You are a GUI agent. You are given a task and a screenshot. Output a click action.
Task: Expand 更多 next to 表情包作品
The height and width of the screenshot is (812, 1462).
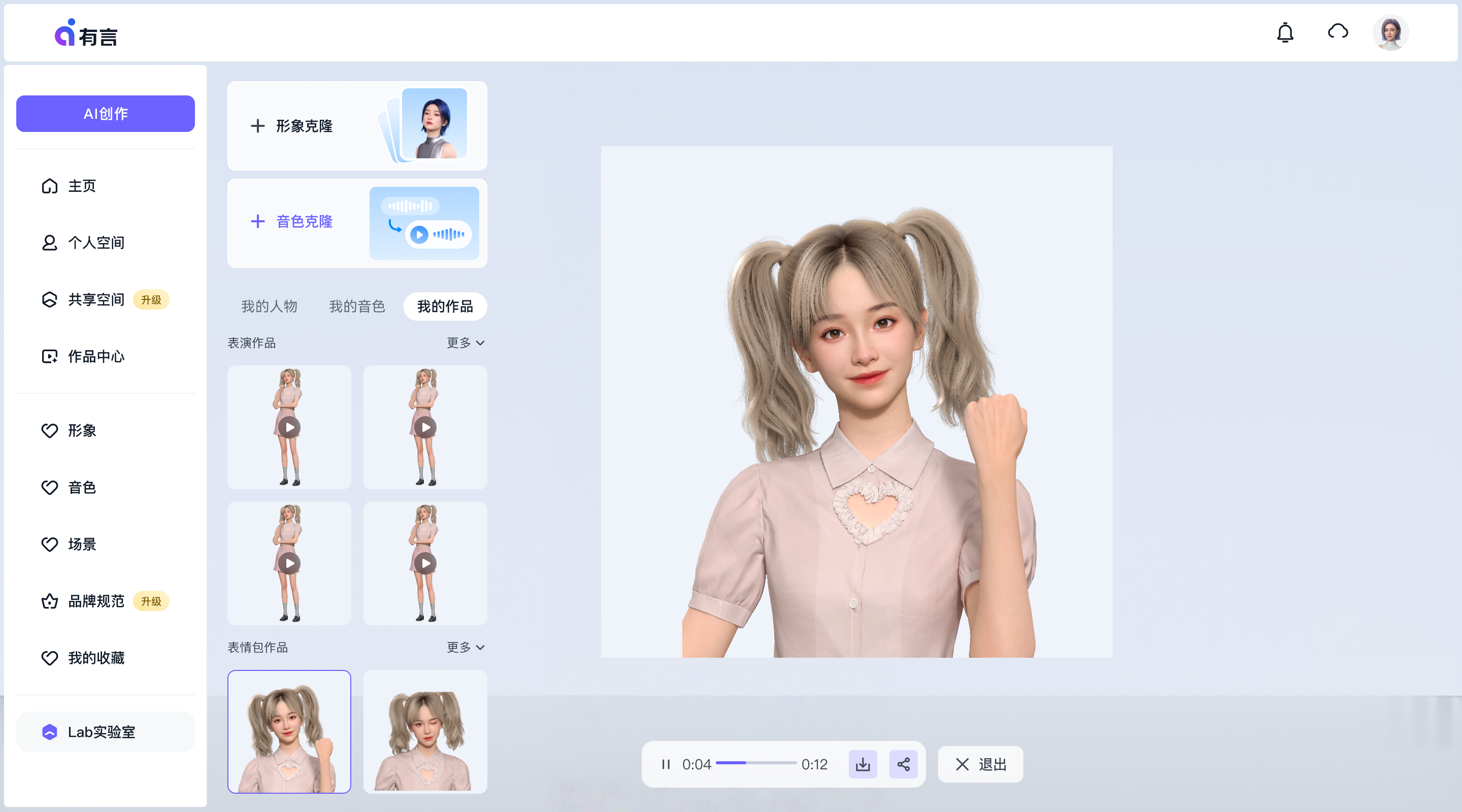pos(465,648)
